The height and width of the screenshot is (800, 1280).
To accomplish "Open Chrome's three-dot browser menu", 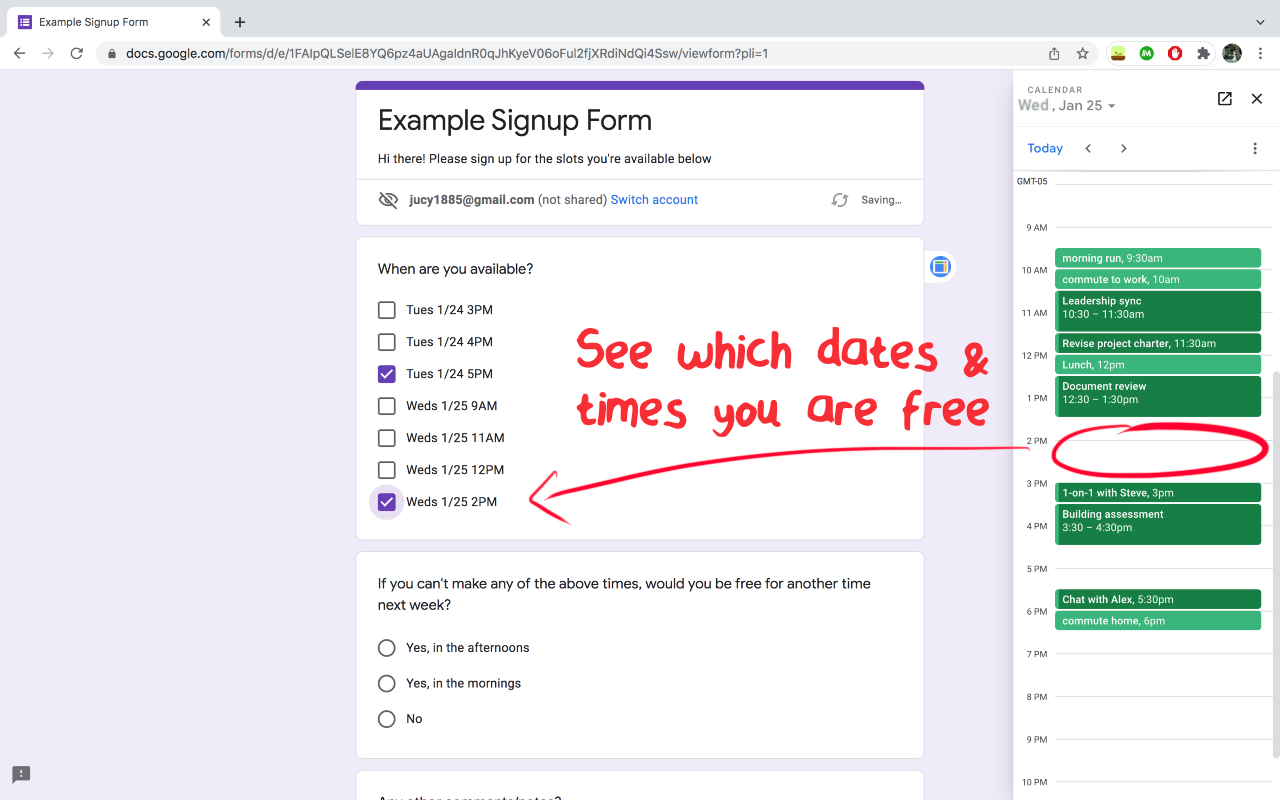I will pyautogui.click(x=1260, y=53).
